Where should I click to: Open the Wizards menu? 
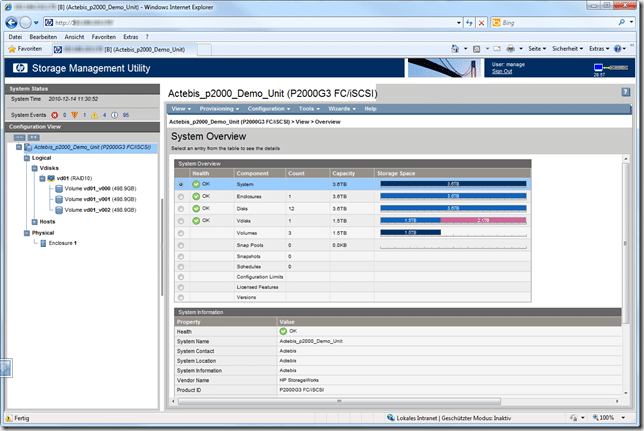(342, 109)
